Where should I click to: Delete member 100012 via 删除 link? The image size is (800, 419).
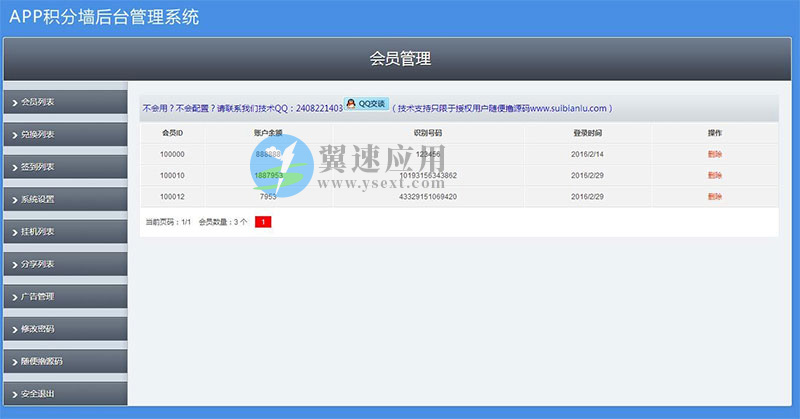point(714,197)
